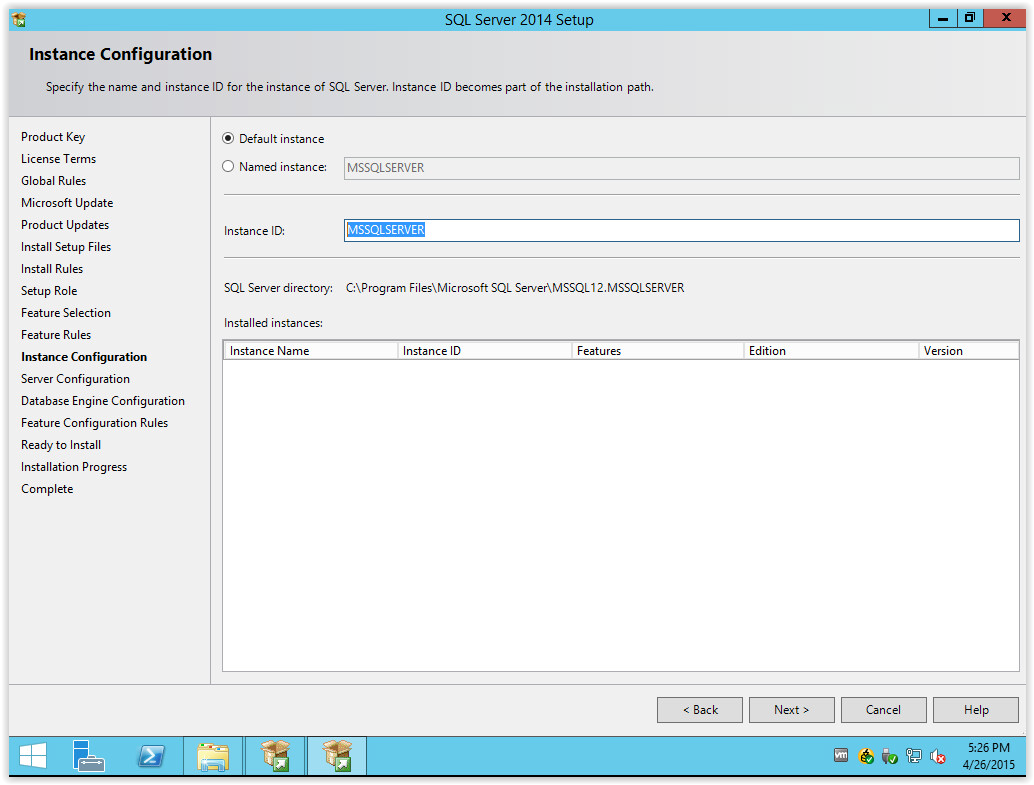Minimize the SQL Server Setup window
This screenshot has height=785, width=1034.
pyautogui.click(x=943, y=18)
